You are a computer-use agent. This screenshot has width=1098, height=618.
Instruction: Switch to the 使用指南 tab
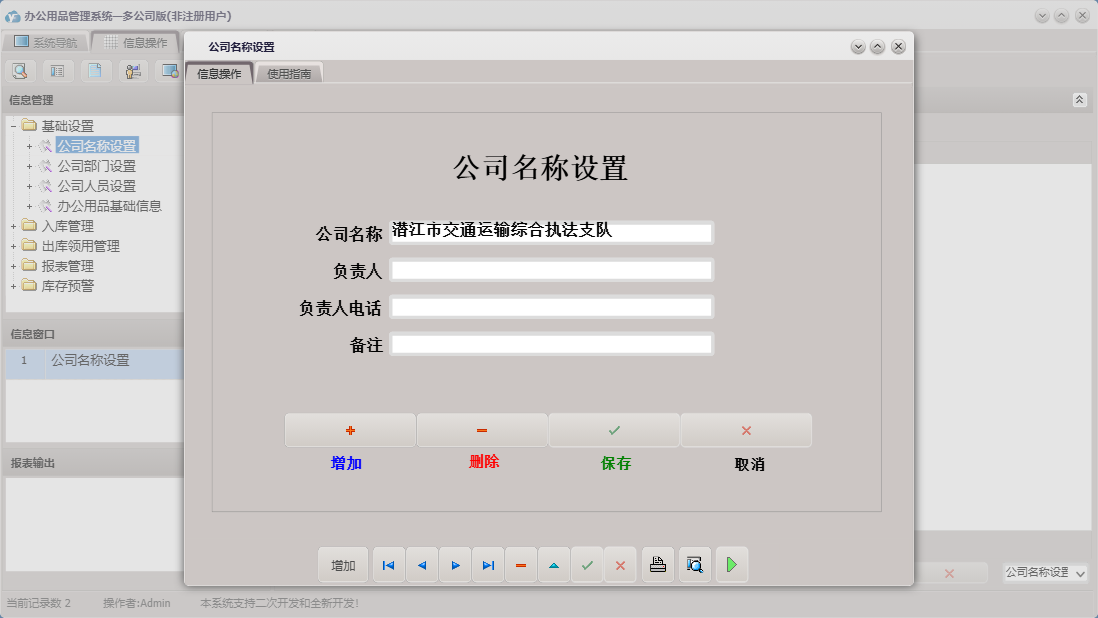tap(290, 72)
